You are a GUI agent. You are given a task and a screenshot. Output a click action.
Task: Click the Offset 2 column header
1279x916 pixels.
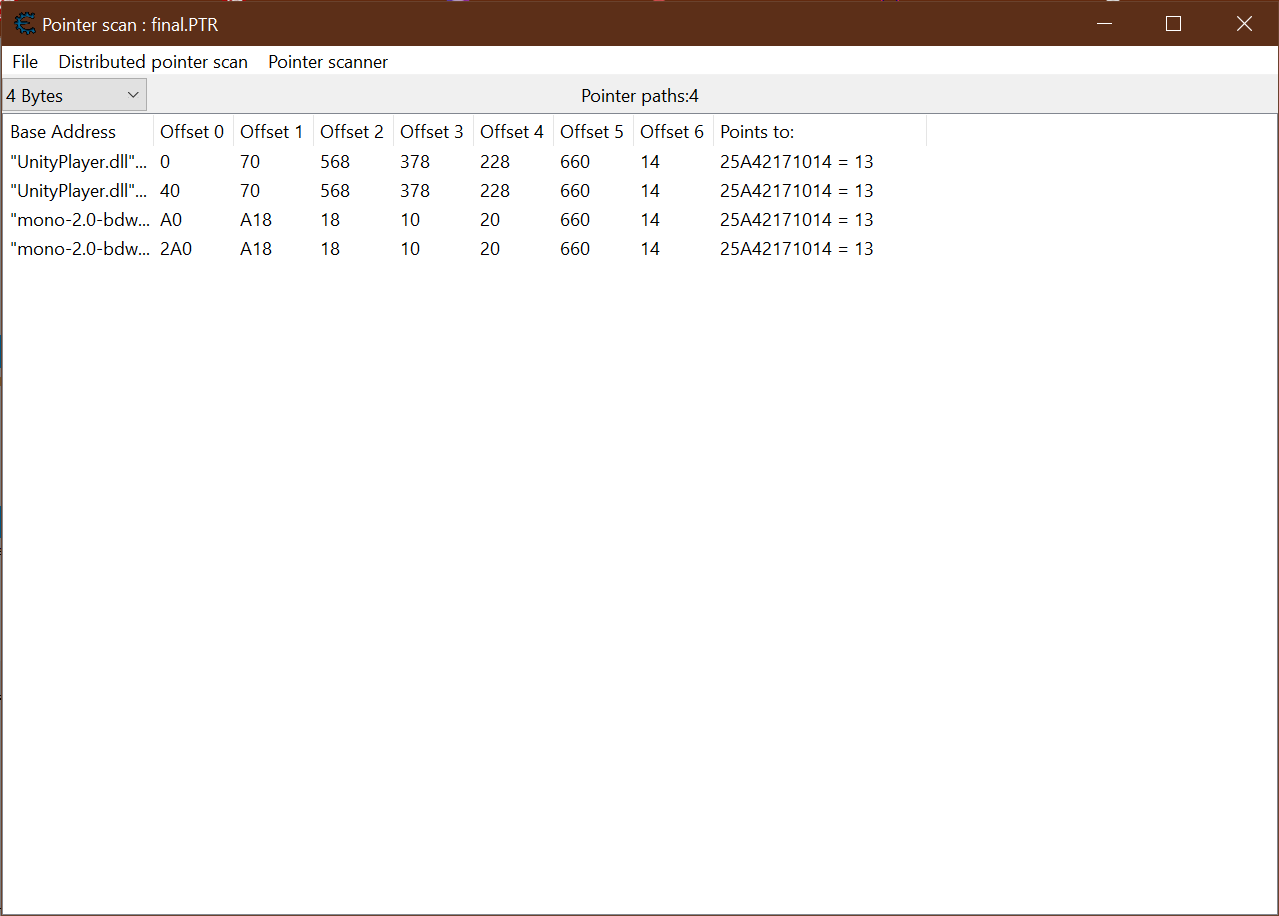pos(351,131)
